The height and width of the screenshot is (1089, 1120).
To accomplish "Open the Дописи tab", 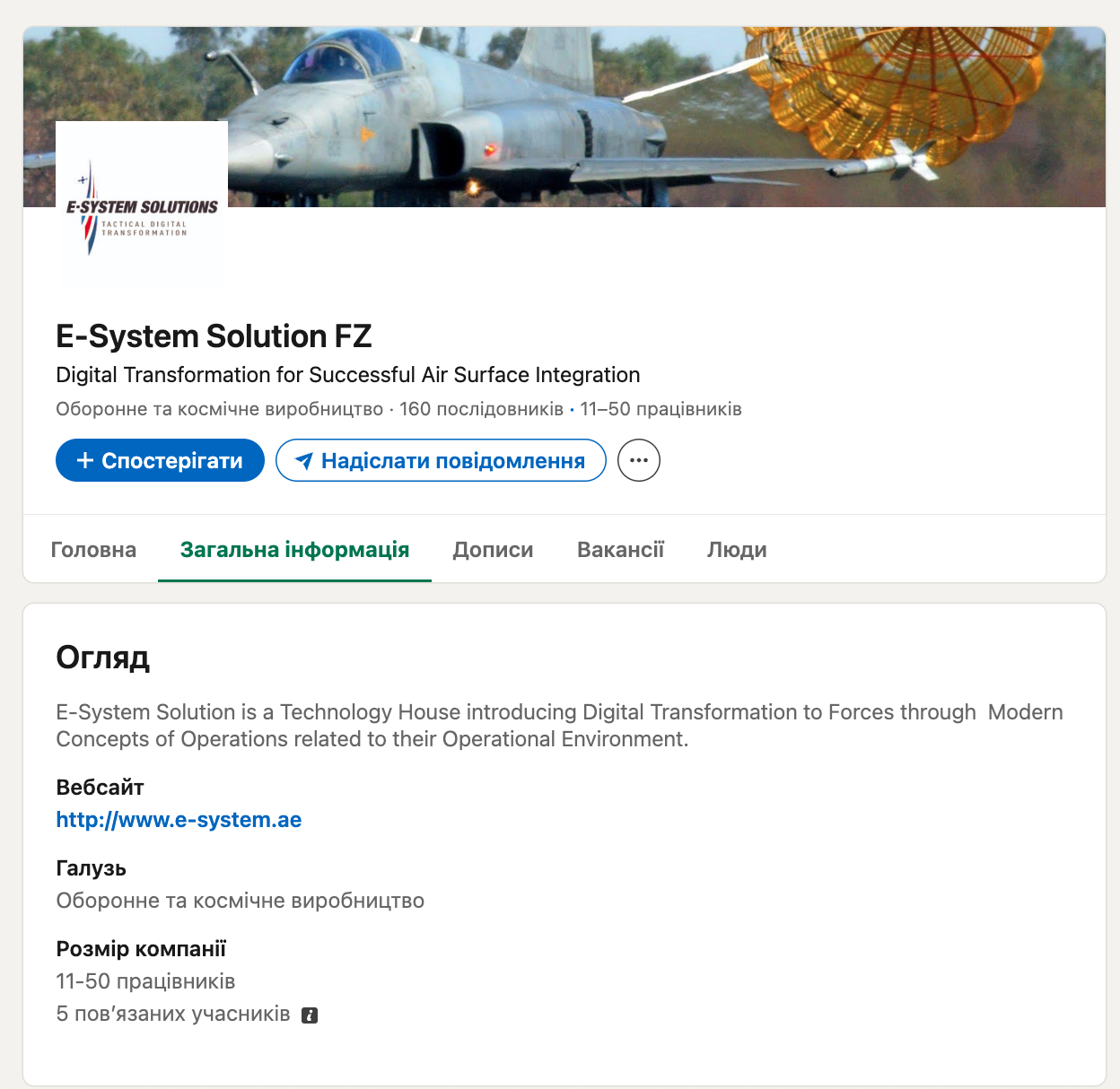I will [493, 550].
